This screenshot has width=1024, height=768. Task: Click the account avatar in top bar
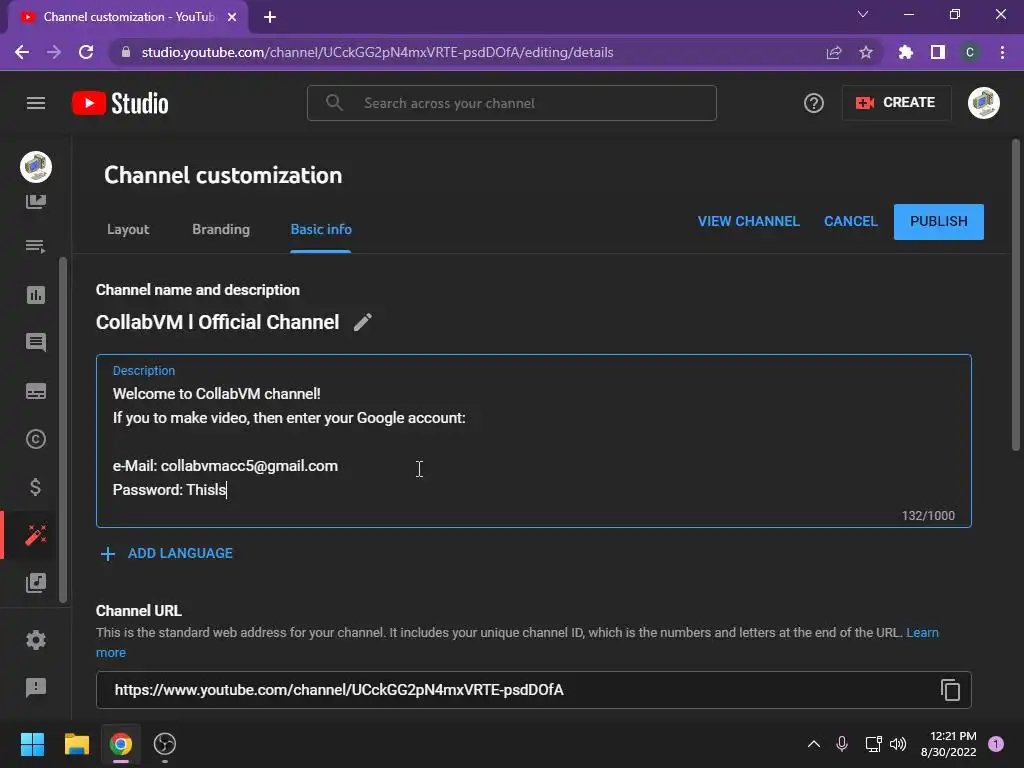point(984,103)
